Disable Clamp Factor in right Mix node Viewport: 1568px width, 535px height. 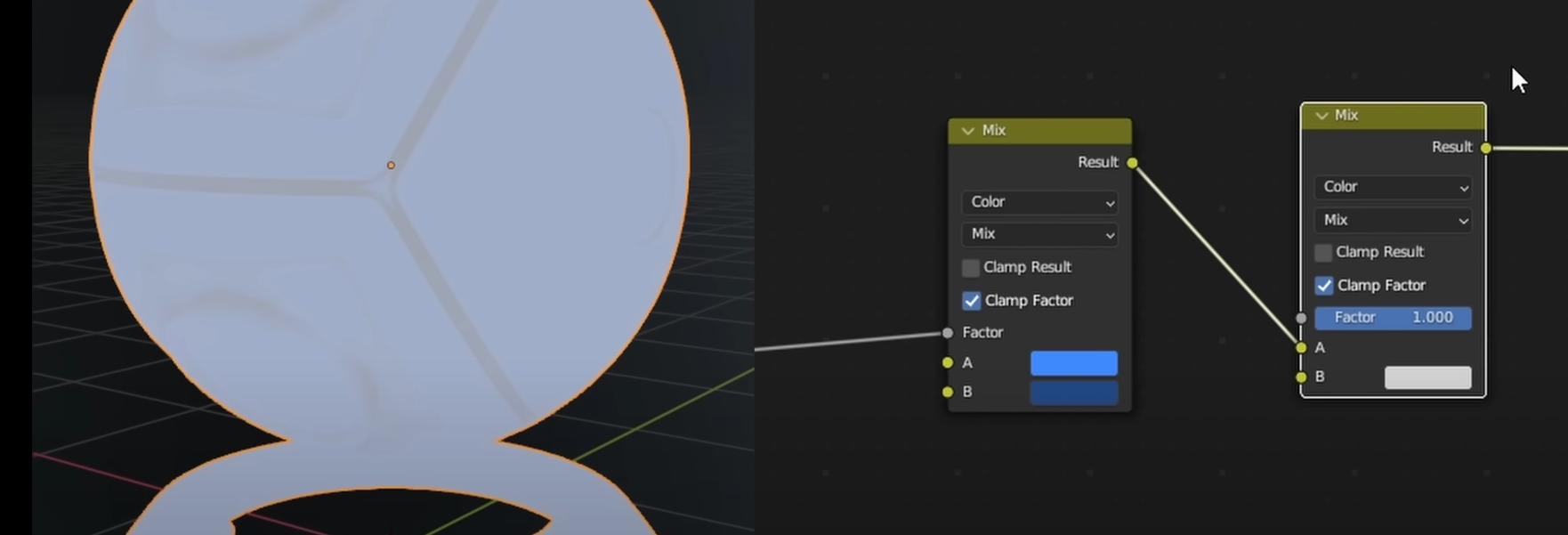(x=1324, y=286)
